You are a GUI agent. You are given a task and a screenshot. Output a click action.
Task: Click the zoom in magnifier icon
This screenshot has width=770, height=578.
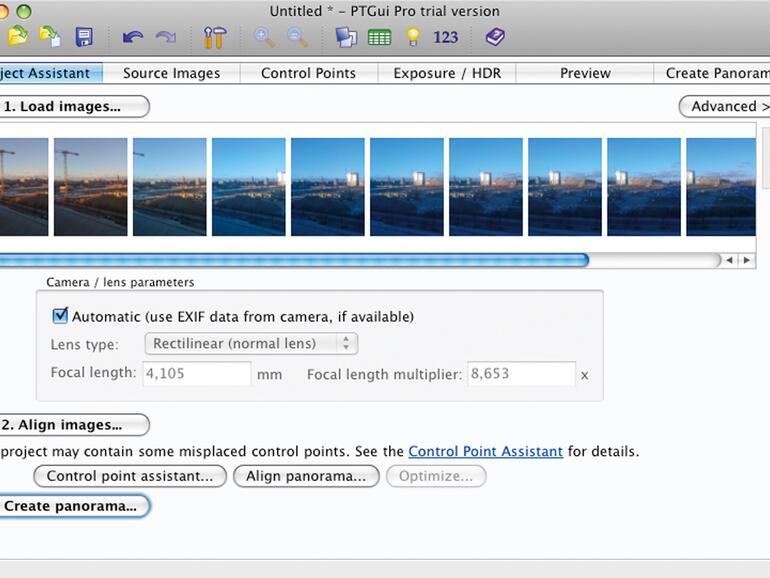264,37
